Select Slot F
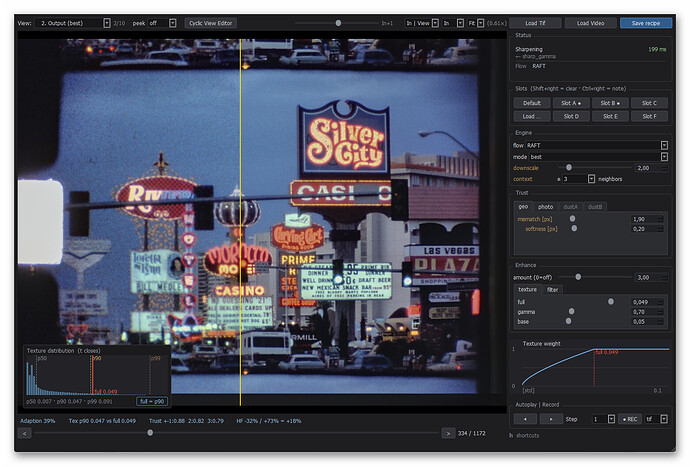The image size is (690, 467). (649, 117)
